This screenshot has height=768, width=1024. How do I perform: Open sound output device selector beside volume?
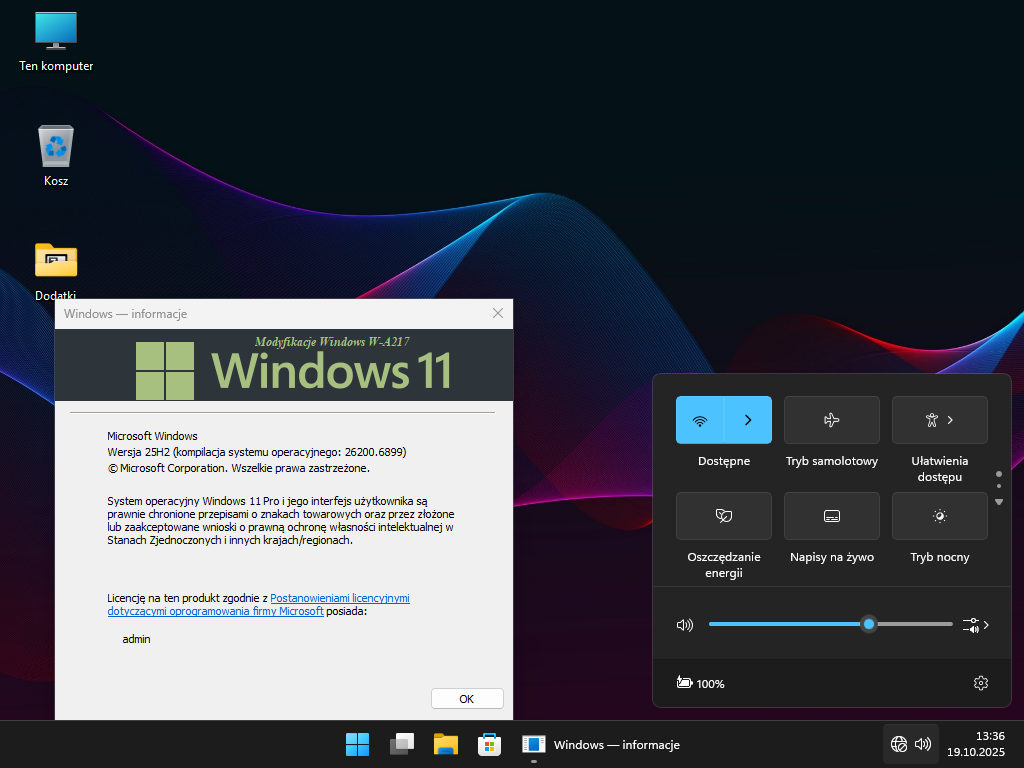[x=976, y=625]
